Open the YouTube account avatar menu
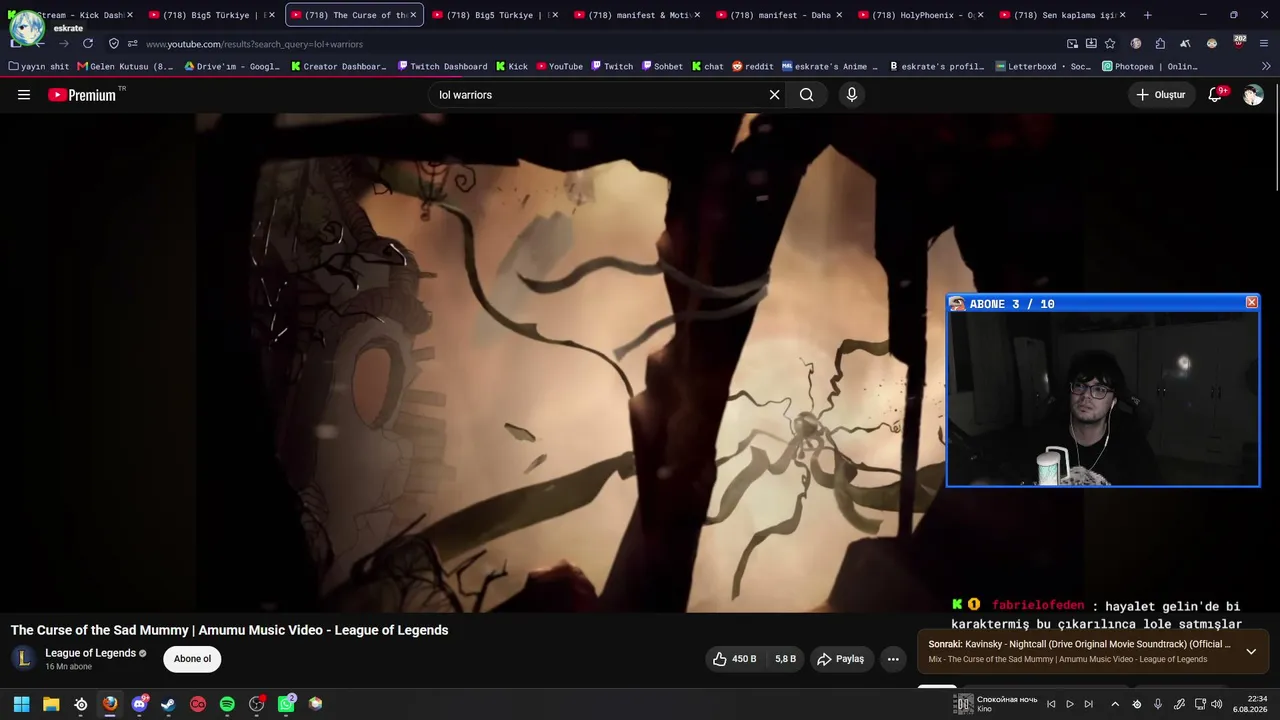Screen dimensions: 1280x720 click(x=1253, y=95)
